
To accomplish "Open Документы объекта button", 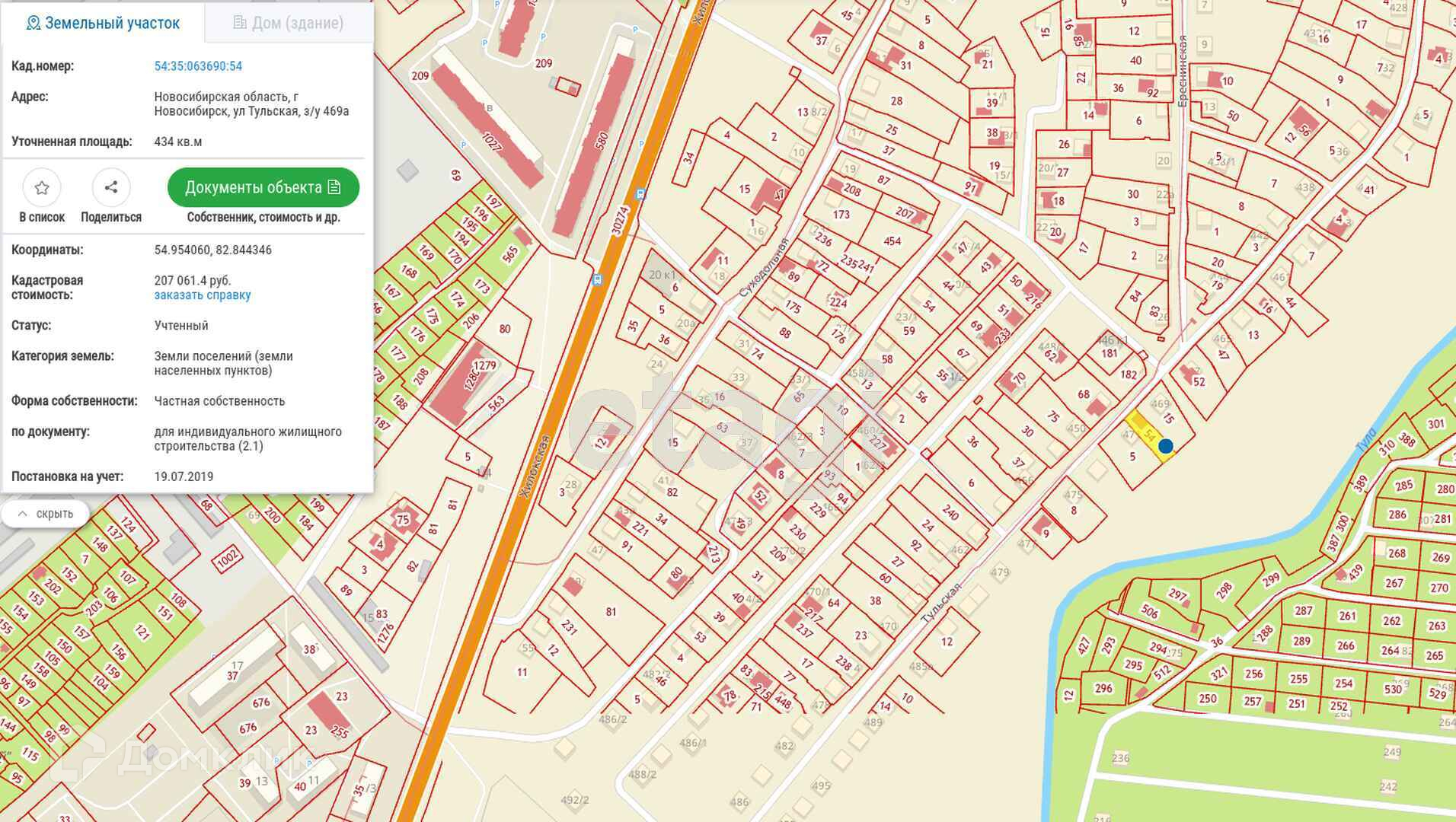I will 263,187.
